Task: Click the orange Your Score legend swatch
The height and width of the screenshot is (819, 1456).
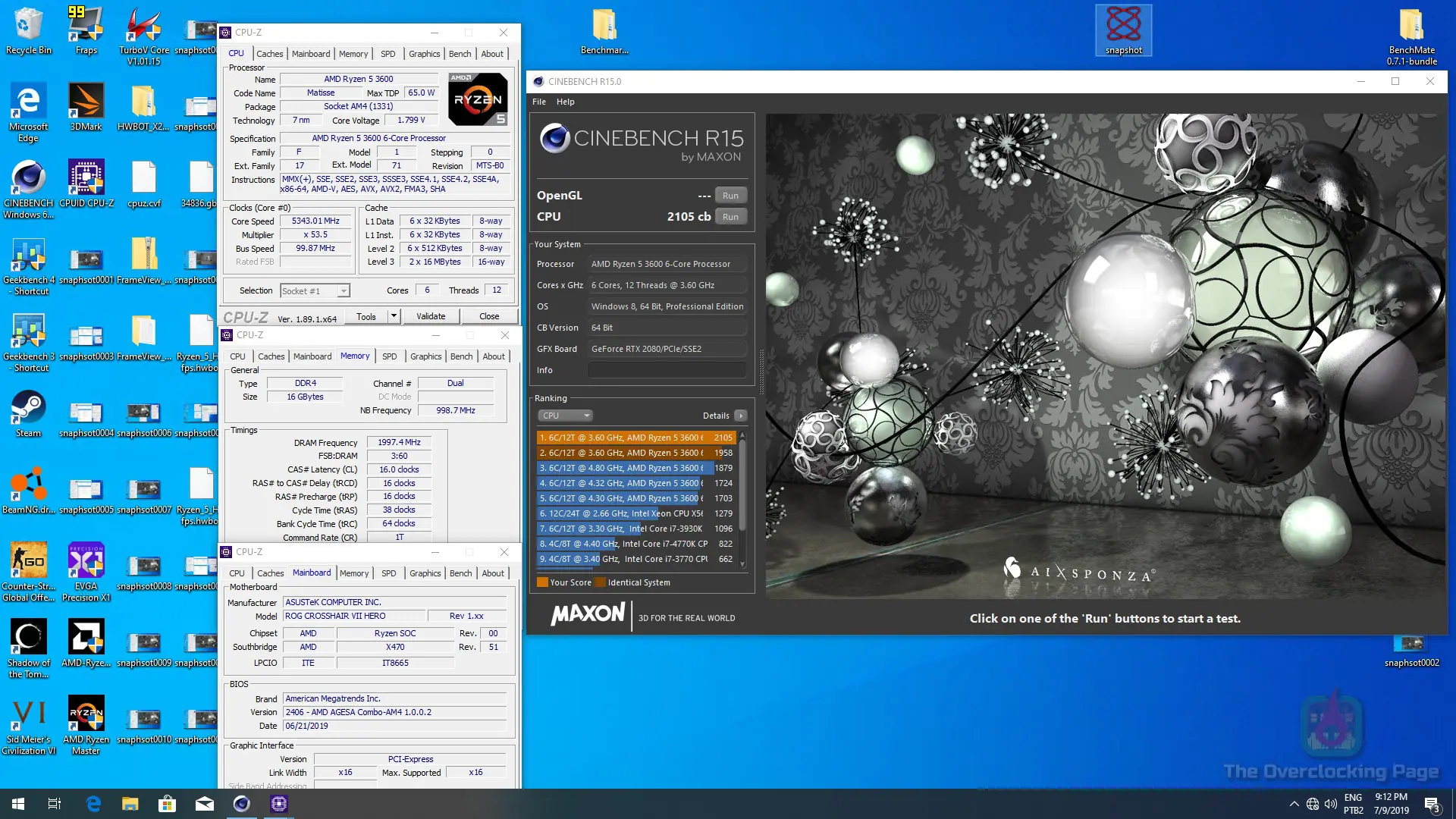Action: (x=542, y=582)
